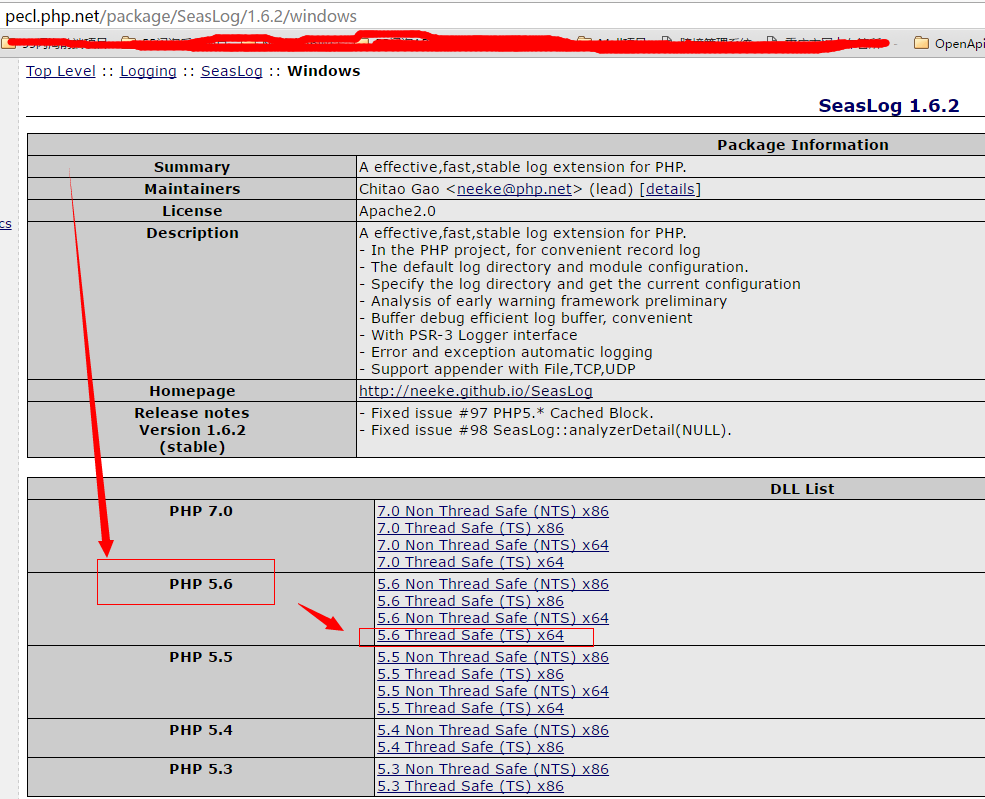Download 5.5 Non Thread Safe (NTS) x86 DLL

493,657
